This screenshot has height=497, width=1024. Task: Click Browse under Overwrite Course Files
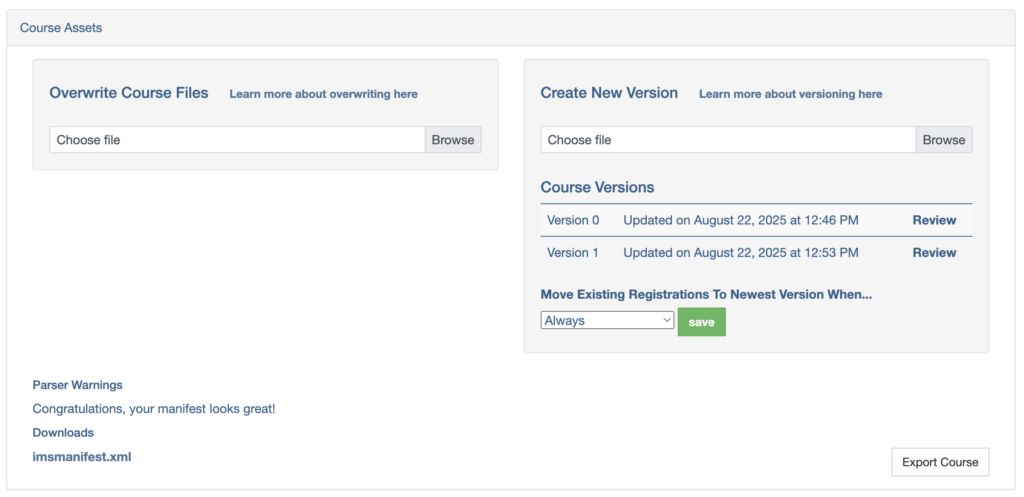click(453, 140)
